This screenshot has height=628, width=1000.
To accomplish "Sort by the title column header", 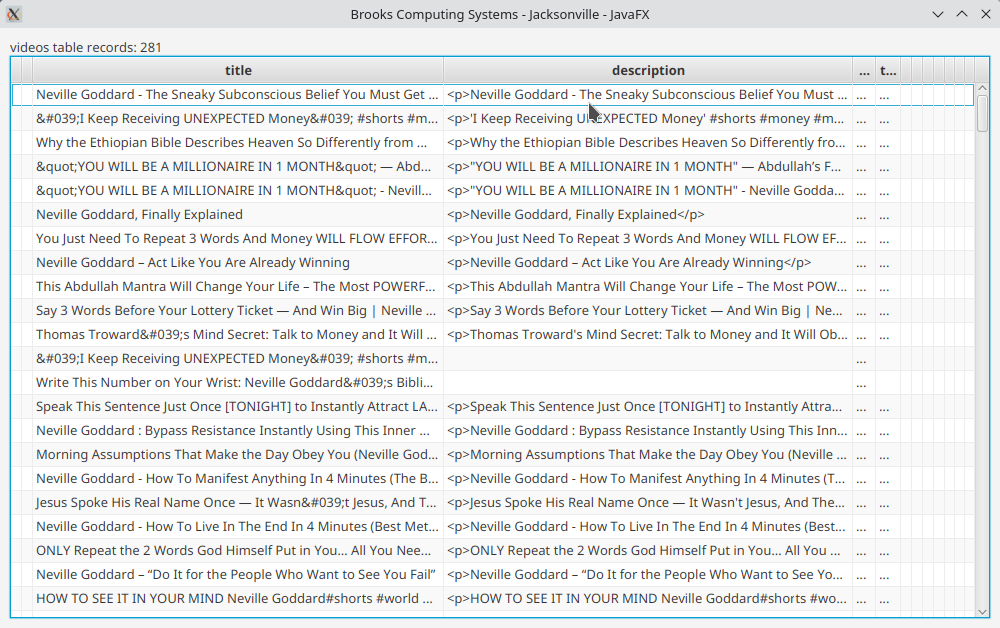I will (238, 71).
